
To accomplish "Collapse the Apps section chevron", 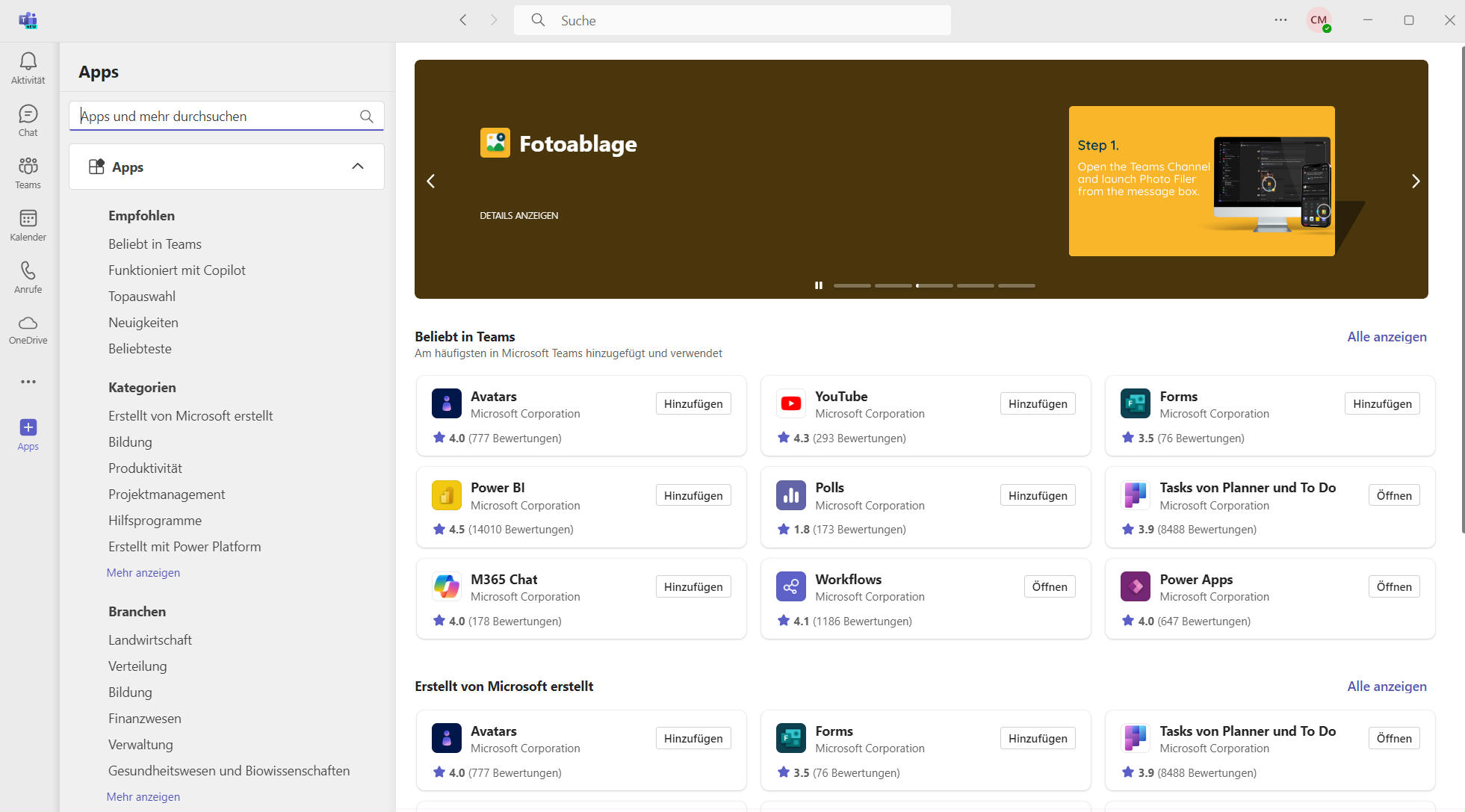I will point(358,167).
